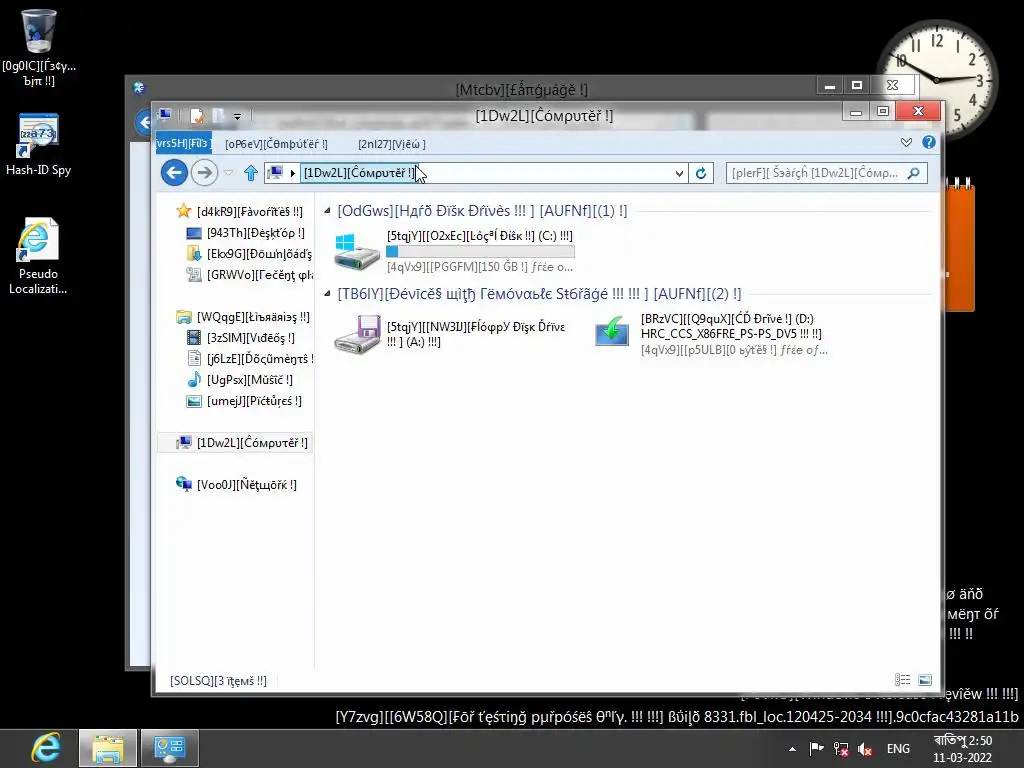Click ENG input language indicator

point(898,748)
